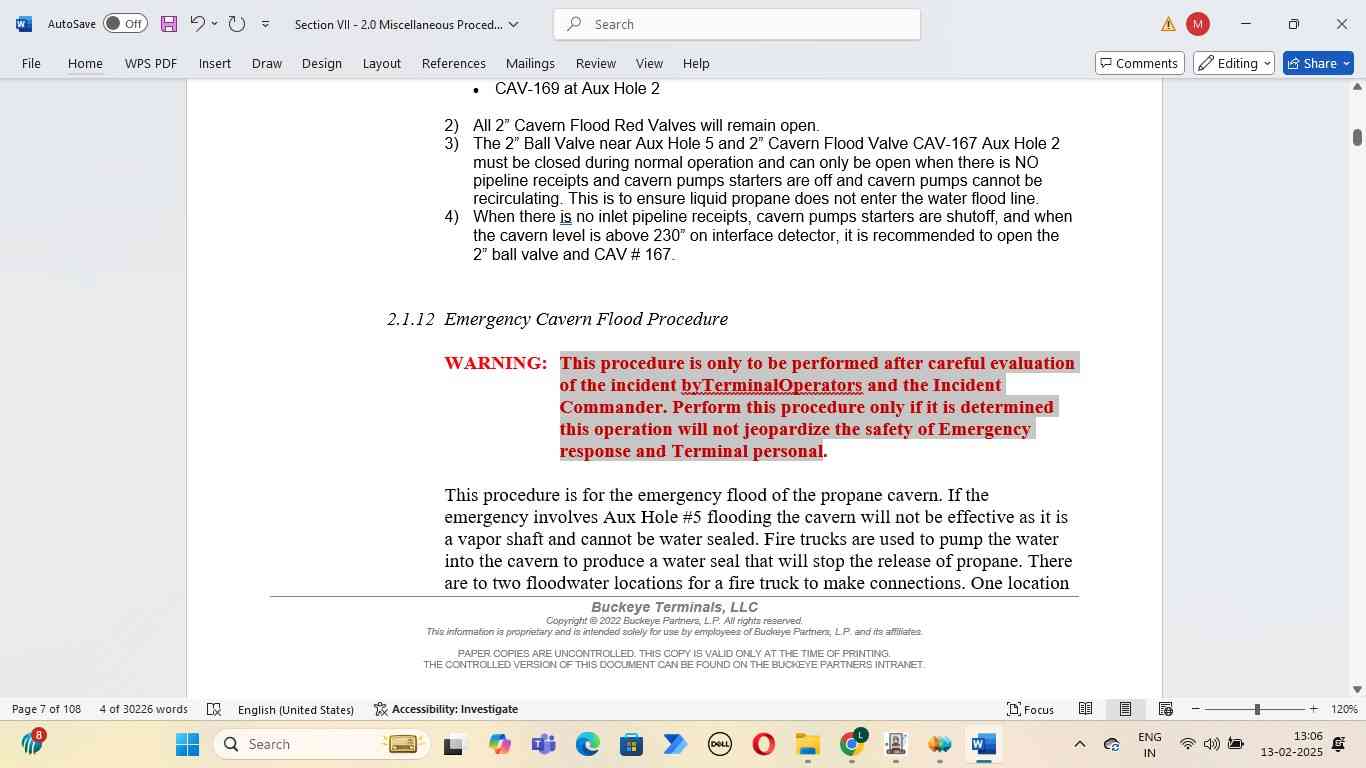
Task: Open the References tab
Action: pos(454,63)
